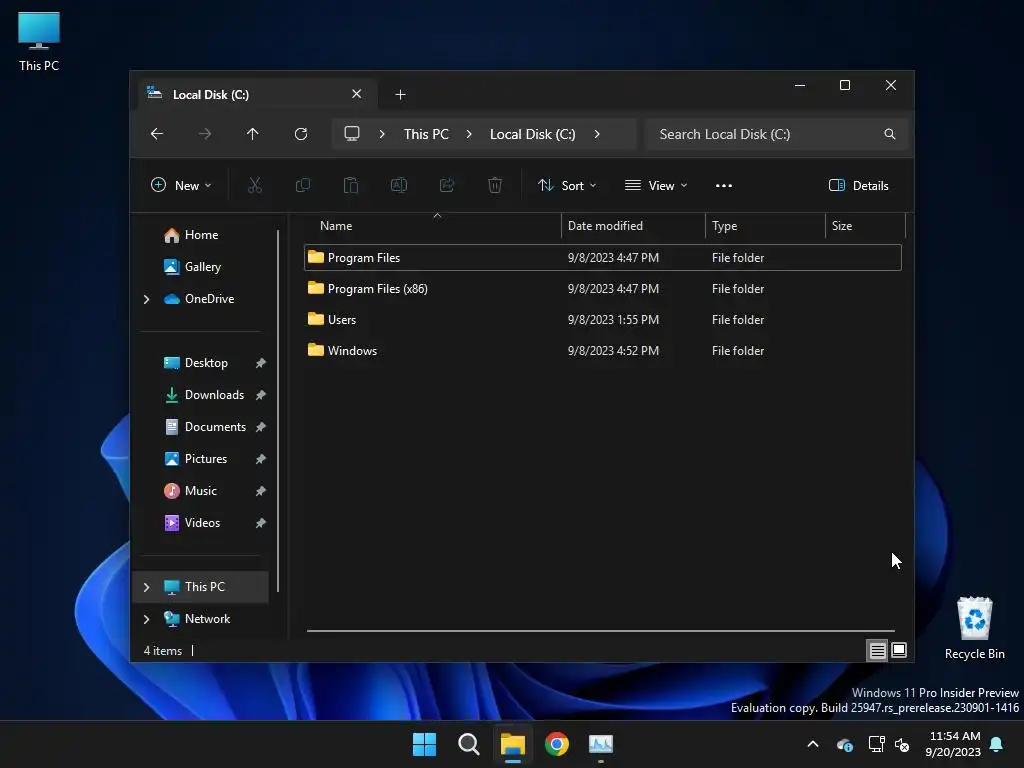Open the View dropdown
This screenshot has height=768, width=1024.
coord(656,185)
